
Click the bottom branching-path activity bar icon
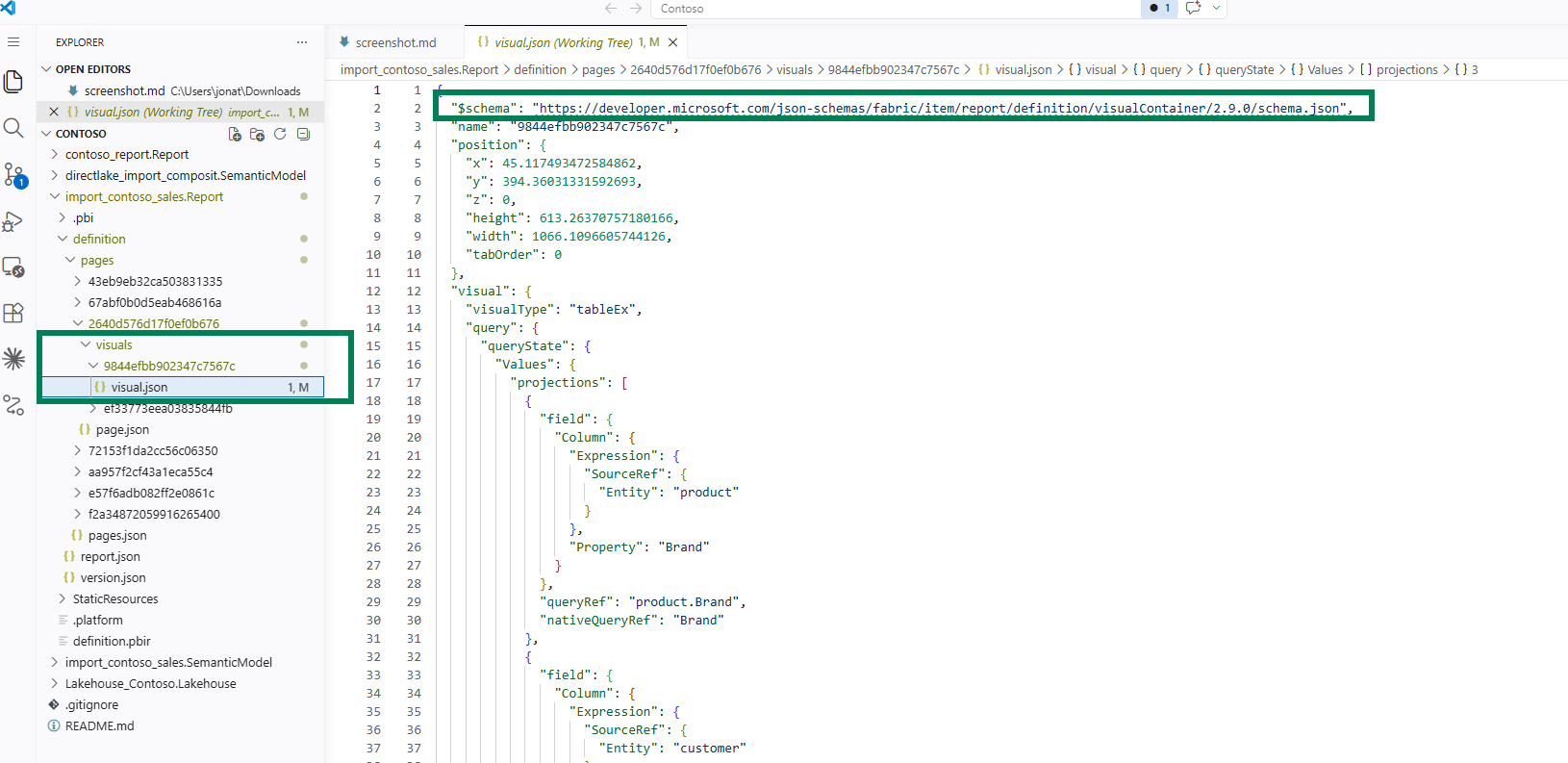(x=13, y=405)
